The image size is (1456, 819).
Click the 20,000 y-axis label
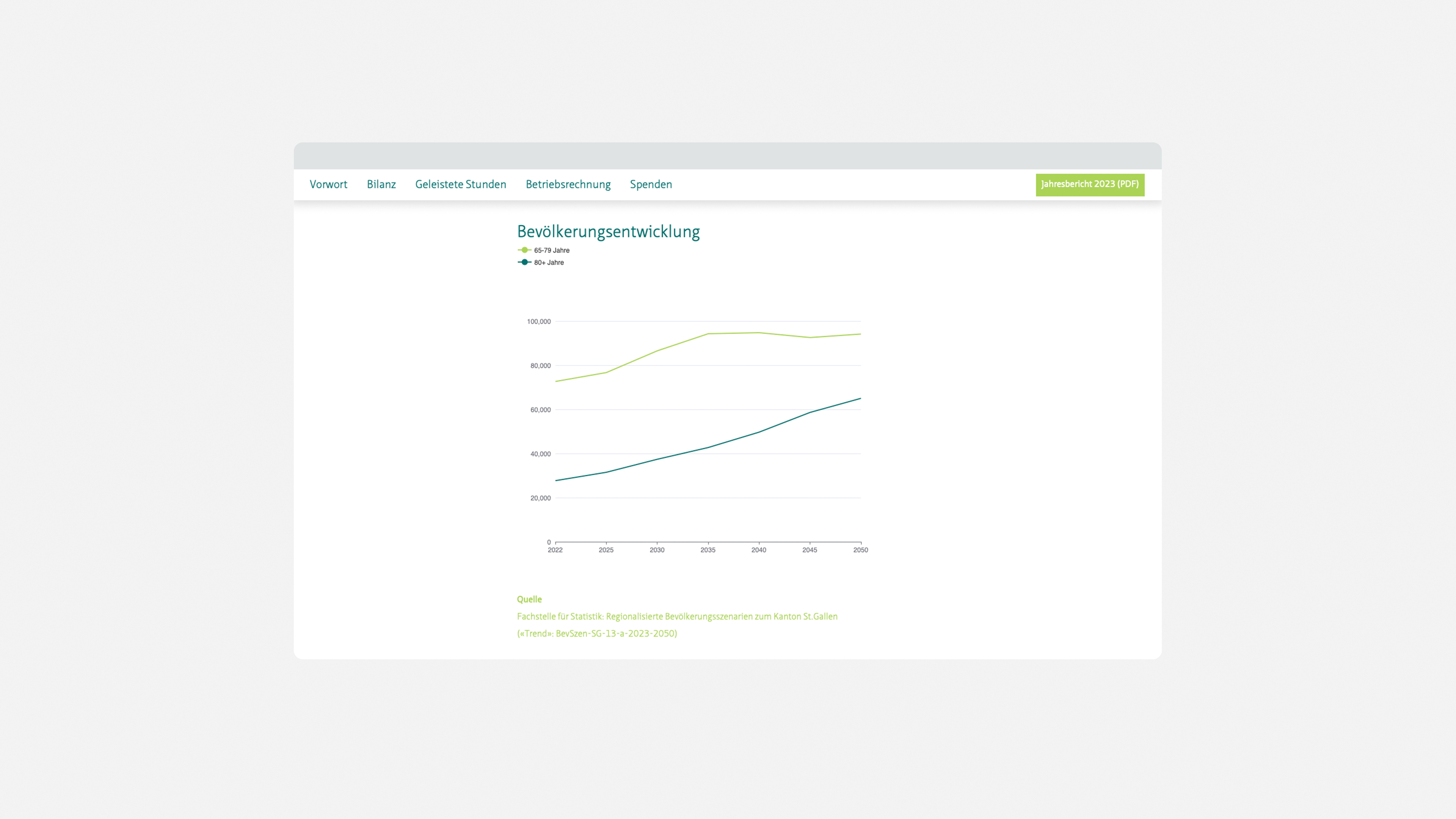point(540,498)
